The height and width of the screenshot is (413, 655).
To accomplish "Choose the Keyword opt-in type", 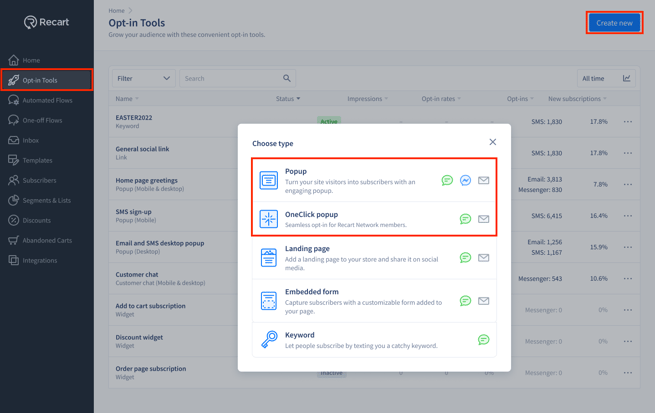I will pos(374,340).
